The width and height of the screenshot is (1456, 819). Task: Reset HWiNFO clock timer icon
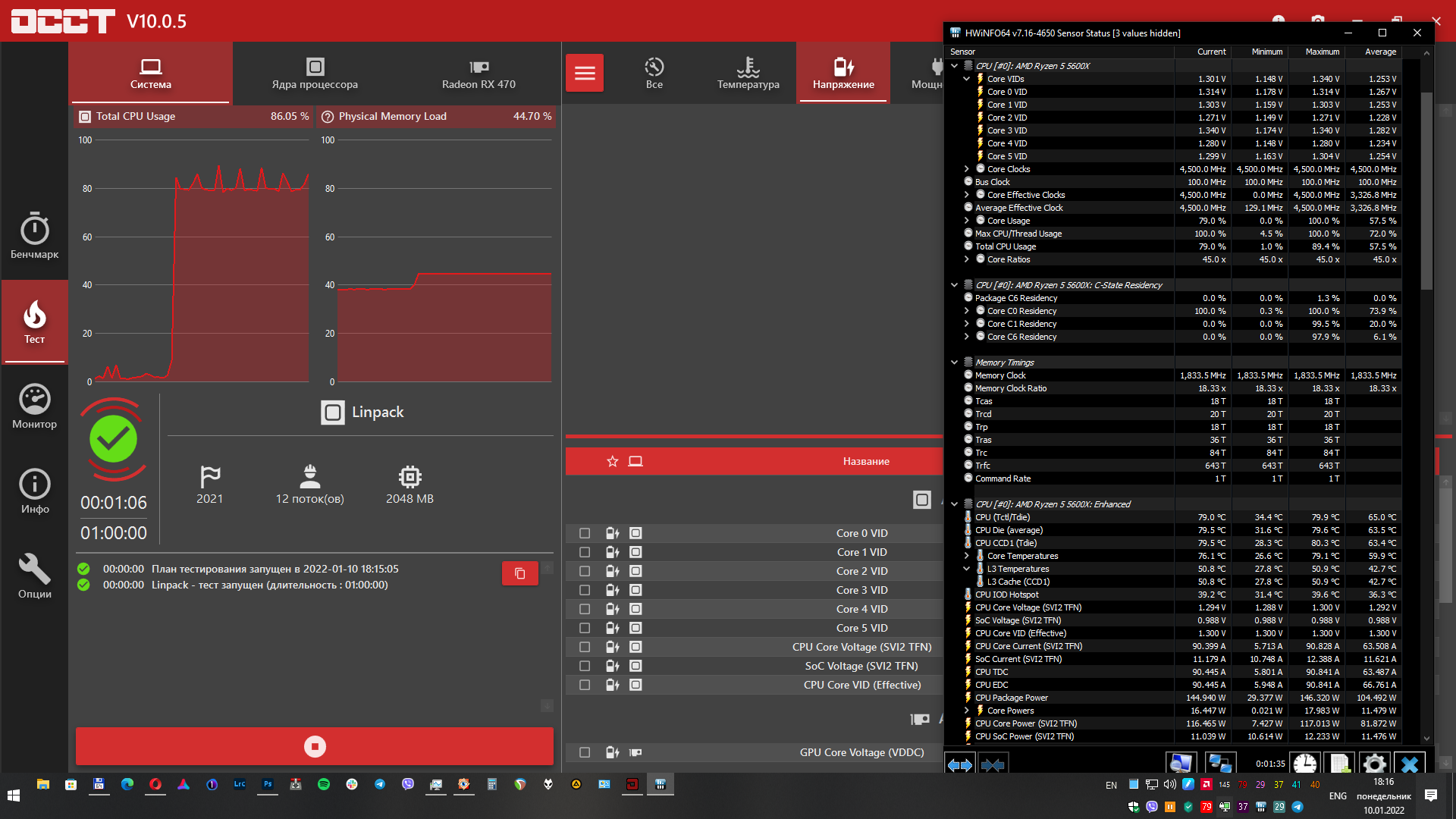(1304, 764)
